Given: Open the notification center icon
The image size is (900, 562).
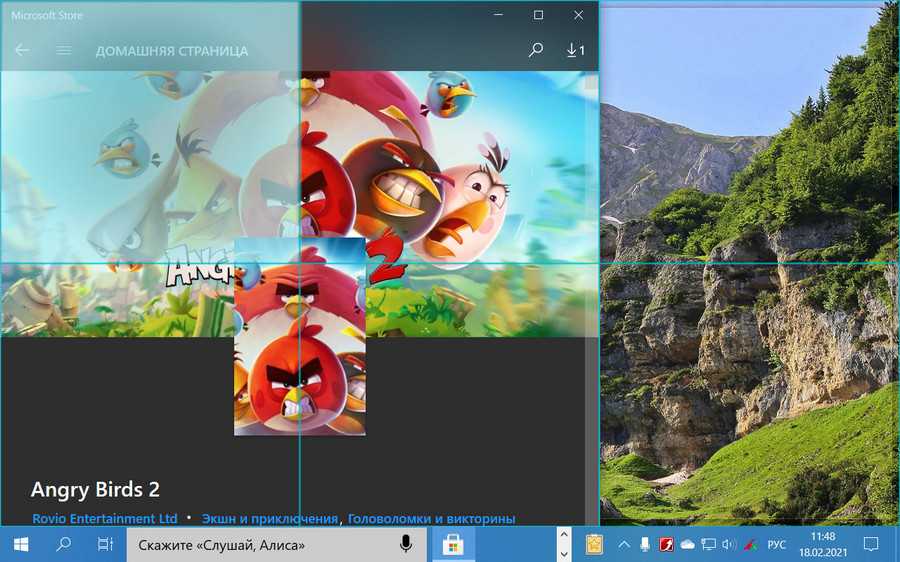Looking at the screenshot, I should click(871, 545).
